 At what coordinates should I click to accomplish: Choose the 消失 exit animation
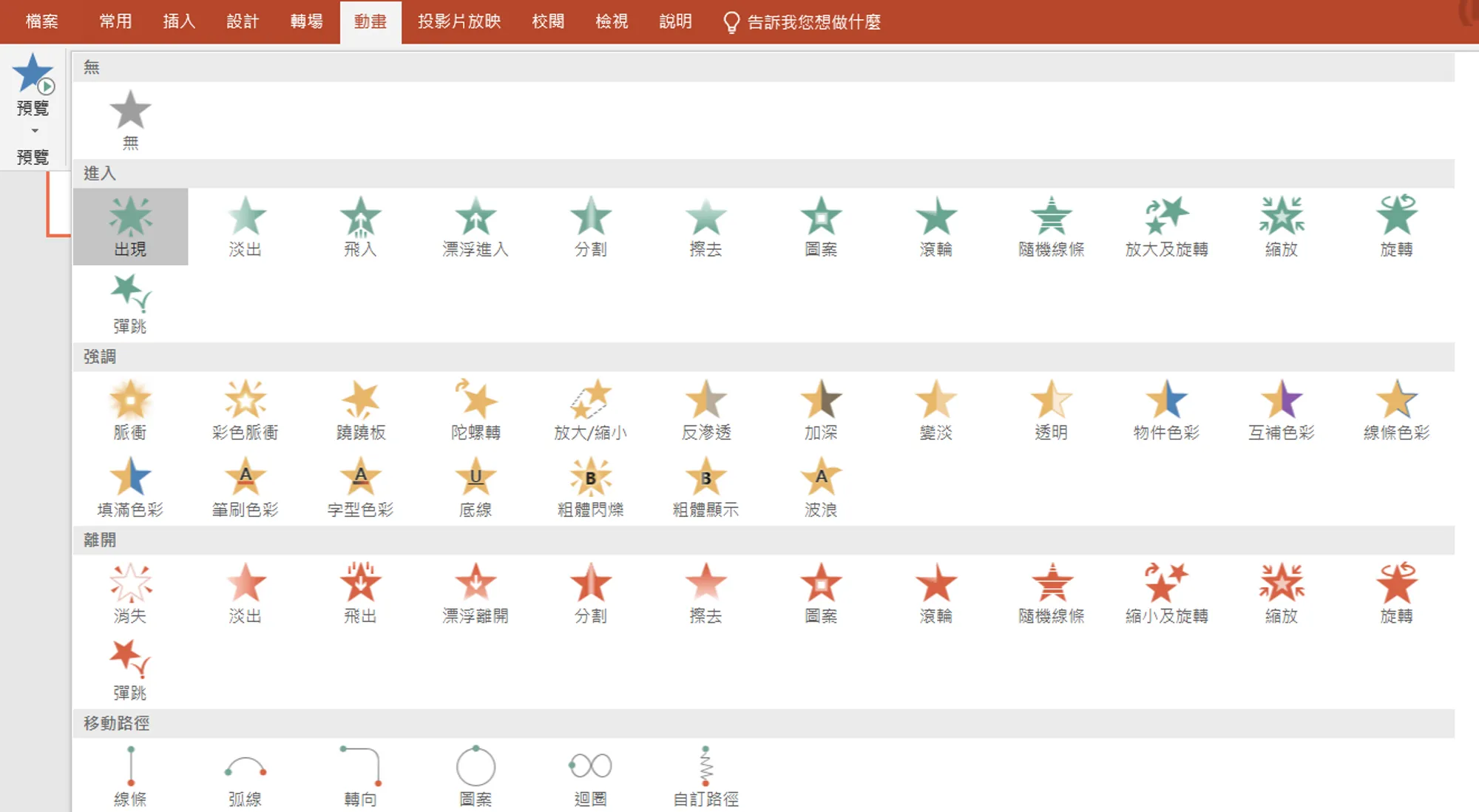pyautogui.click(x=130, y=593)
